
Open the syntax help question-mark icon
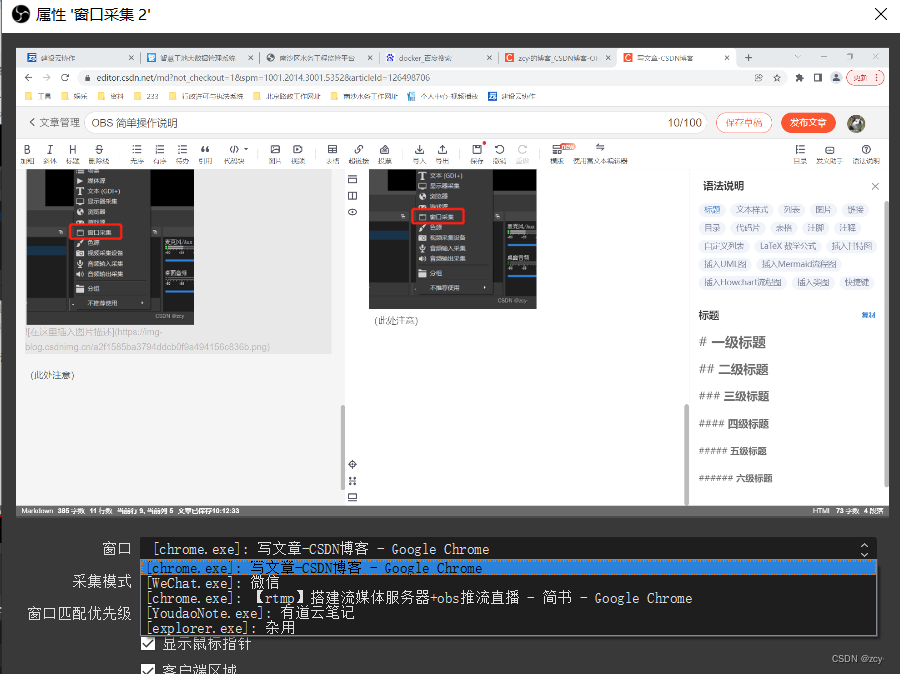point(866,150)
